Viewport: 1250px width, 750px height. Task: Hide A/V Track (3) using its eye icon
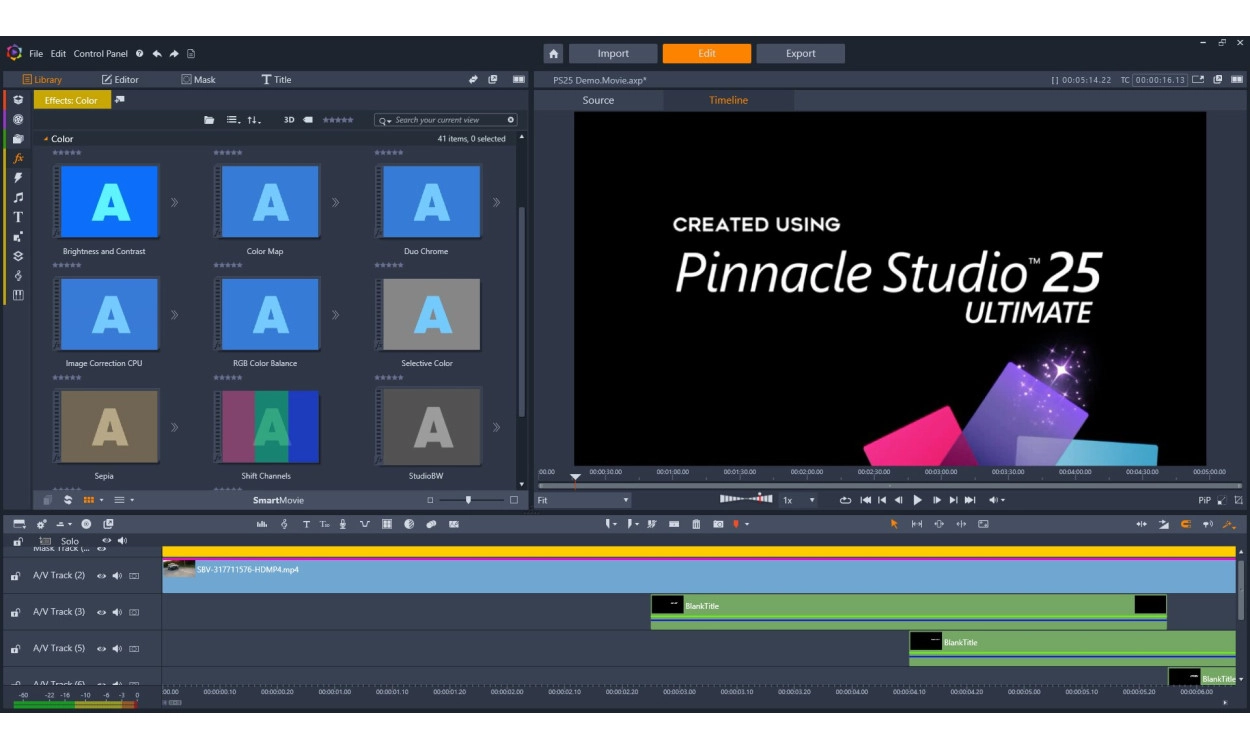[x=102, y=612]
